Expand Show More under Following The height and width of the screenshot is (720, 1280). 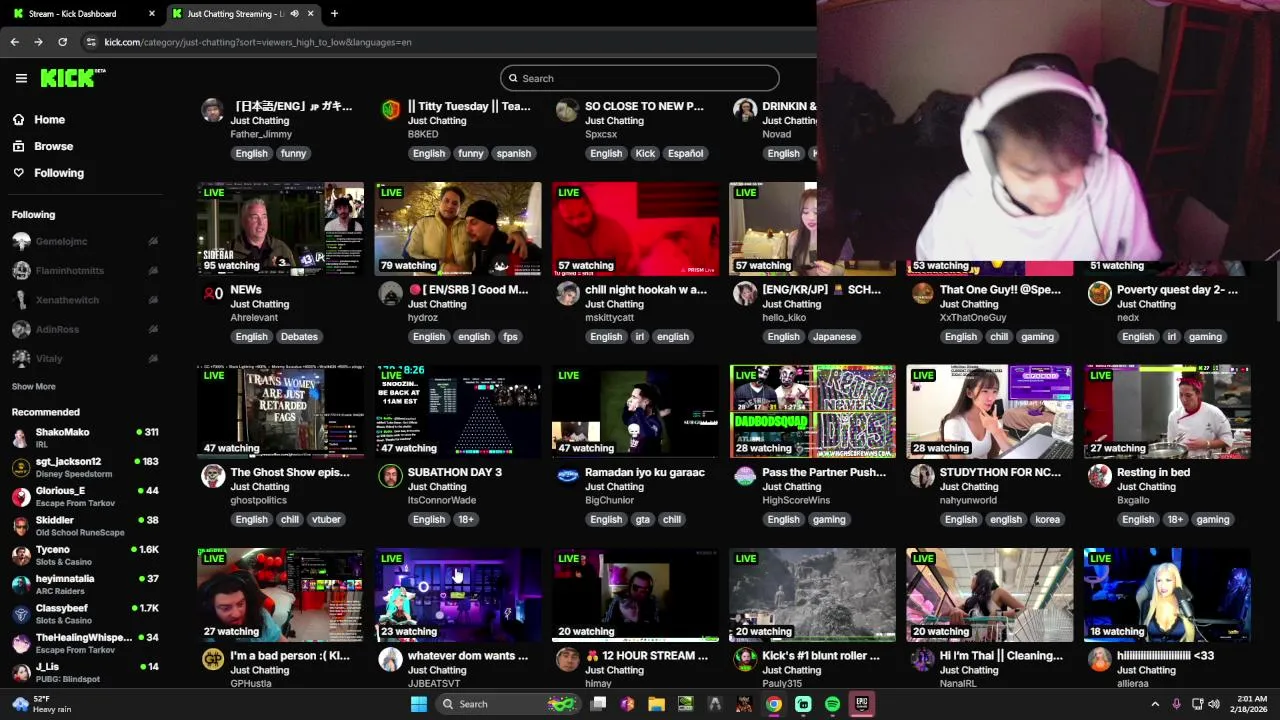click(x=33, y=386)
